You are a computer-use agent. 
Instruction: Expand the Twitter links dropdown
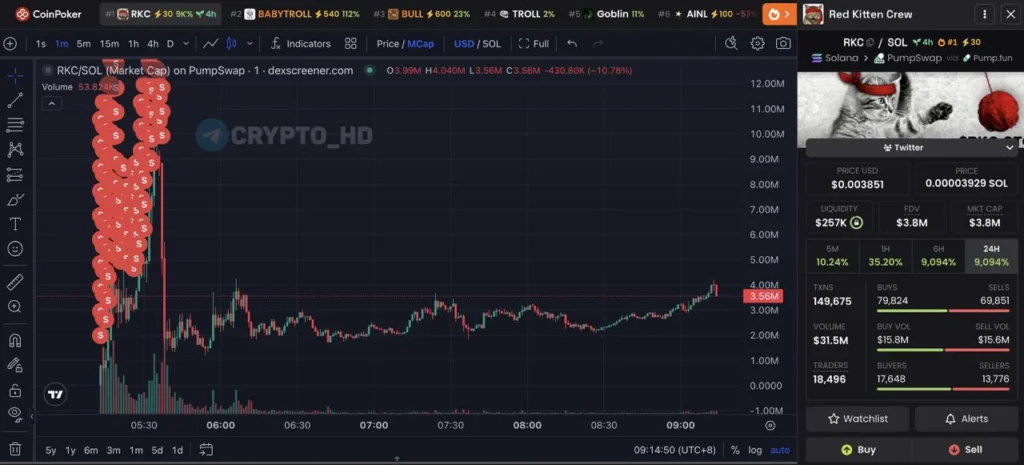click(x=910, y=148)
